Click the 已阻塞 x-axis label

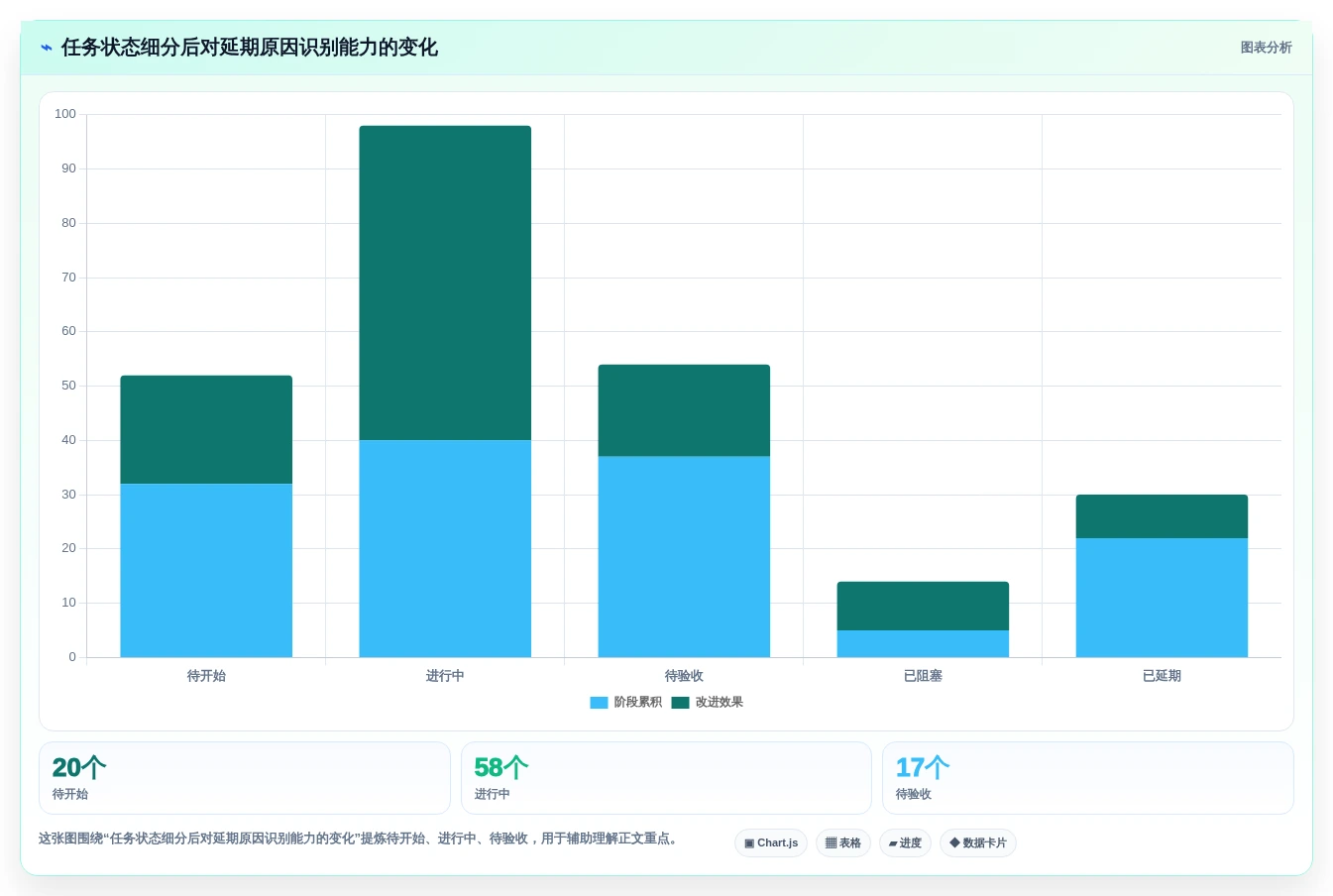pyautogui.click(x=923, y=676)
